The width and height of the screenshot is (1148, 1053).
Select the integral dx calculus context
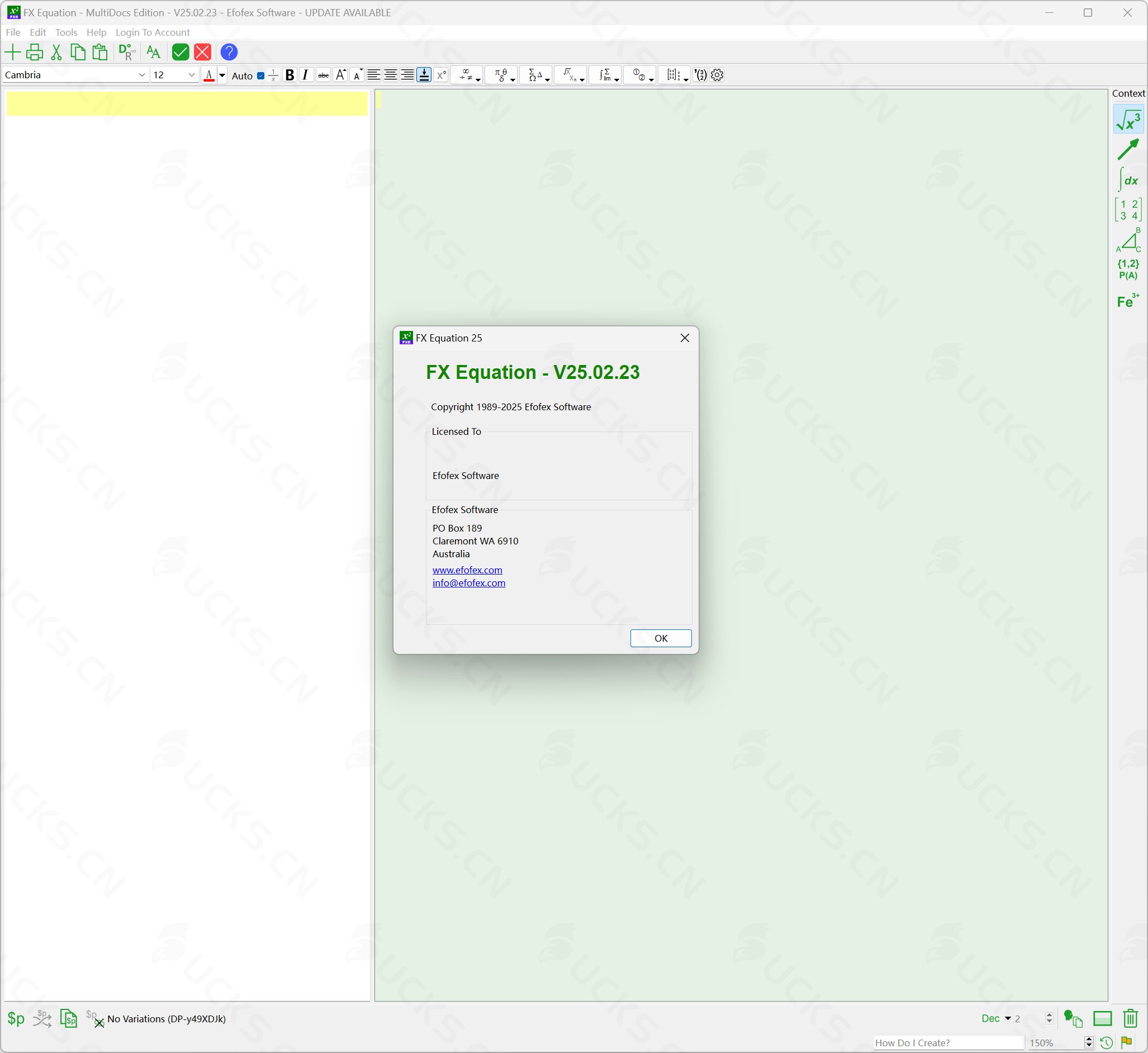point(1128,179)
